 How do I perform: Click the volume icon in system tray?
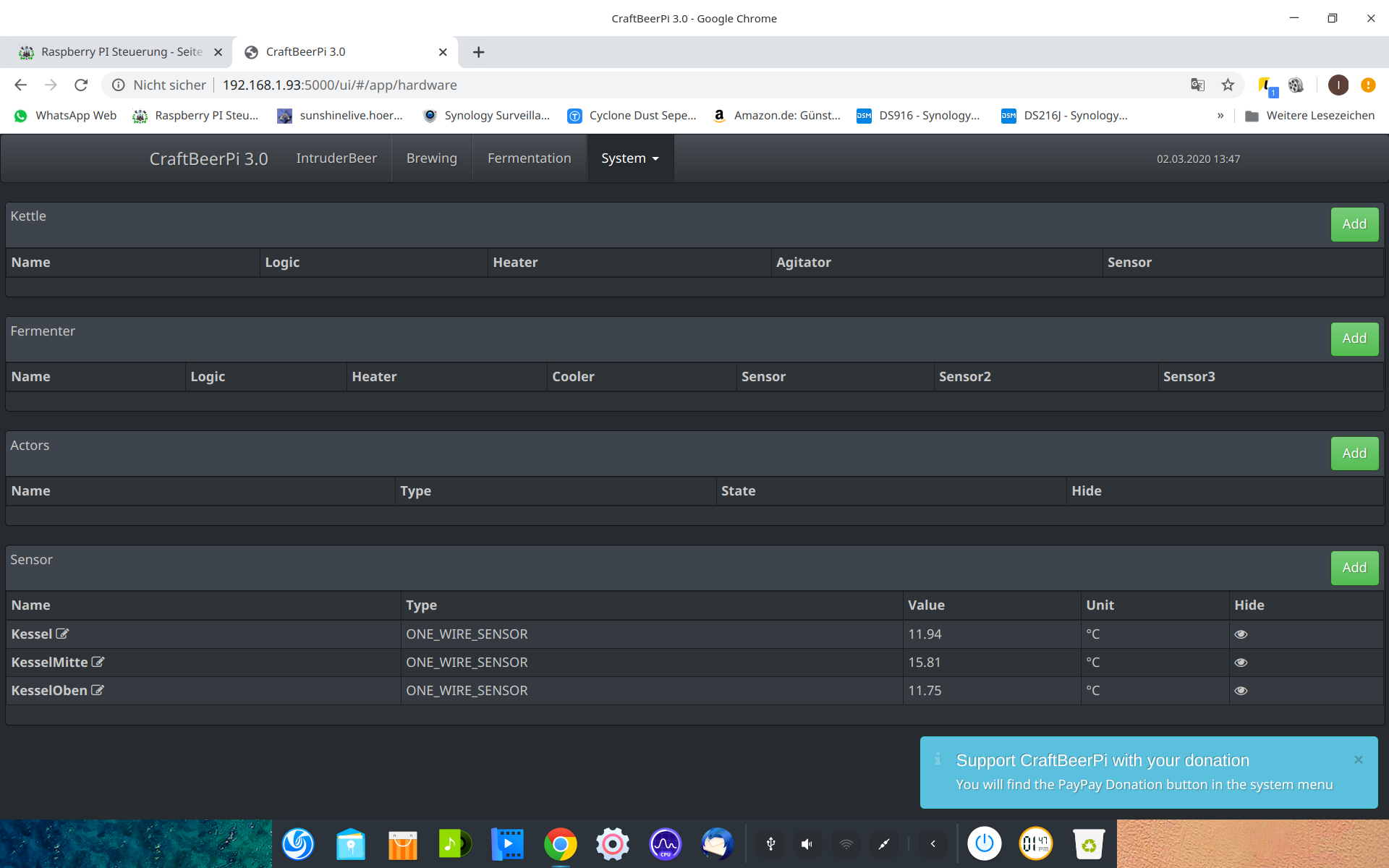tap(807, 843)
